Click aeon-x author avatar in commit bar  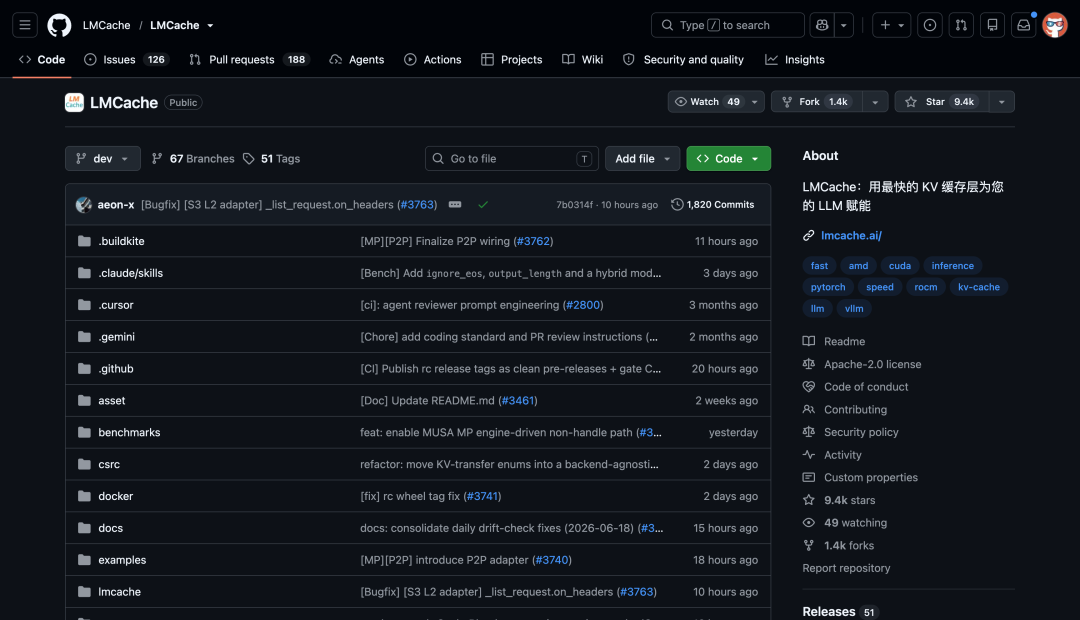click(84, 205)
